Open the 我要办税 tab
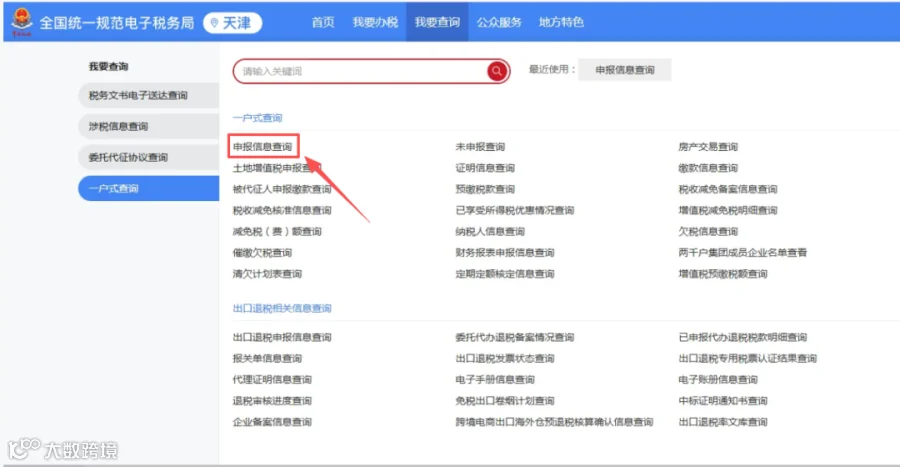 coord(375,22)
